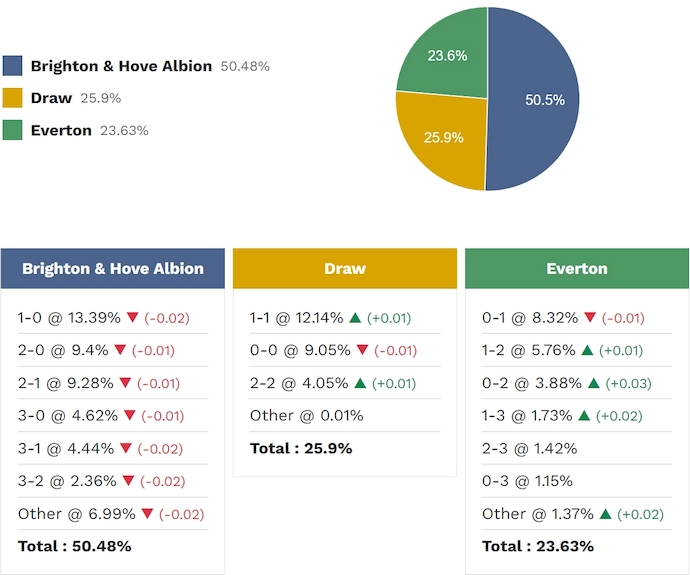Viewport: 690px width, 575px height.
Task: Click the green up arrow beside 1-2 score
Action: click(587, 351)
